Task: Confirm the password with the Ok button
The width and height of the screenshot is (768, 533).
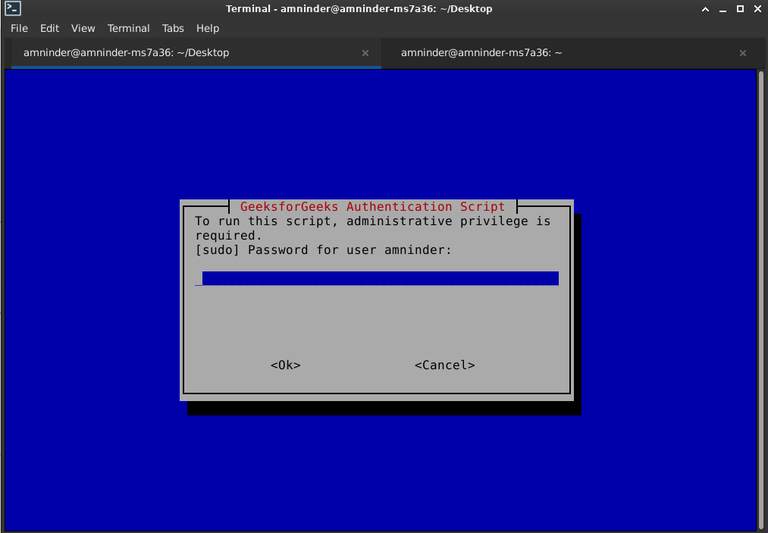Action: [286, 365]
